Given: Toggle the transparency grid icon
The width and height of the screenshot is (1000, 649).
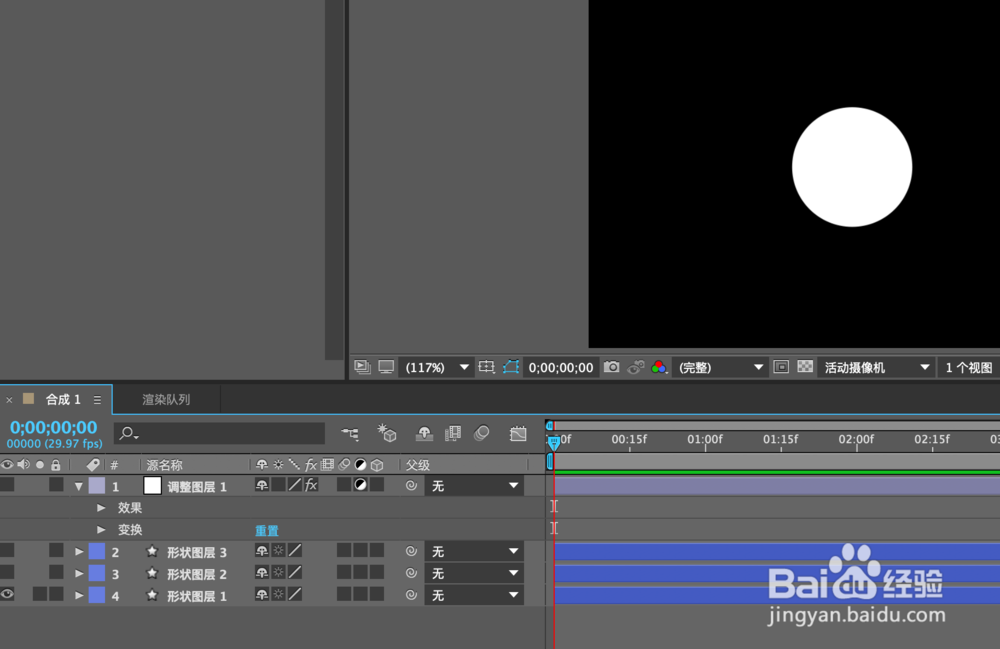Looking at the screenshot, I should (x=805, y=367).
